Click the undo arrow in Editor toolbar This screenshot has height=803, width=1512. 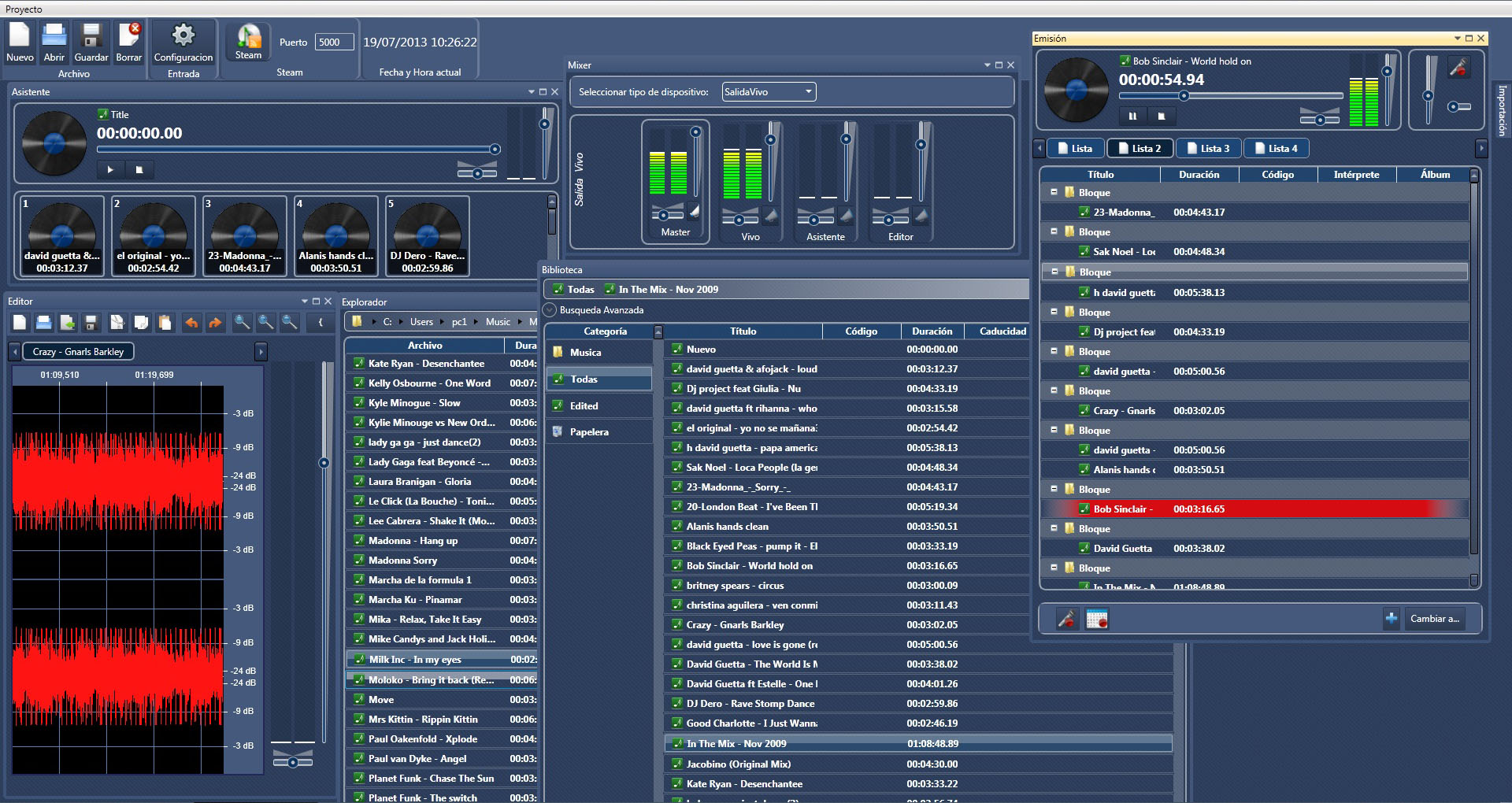tap(191, 323)
